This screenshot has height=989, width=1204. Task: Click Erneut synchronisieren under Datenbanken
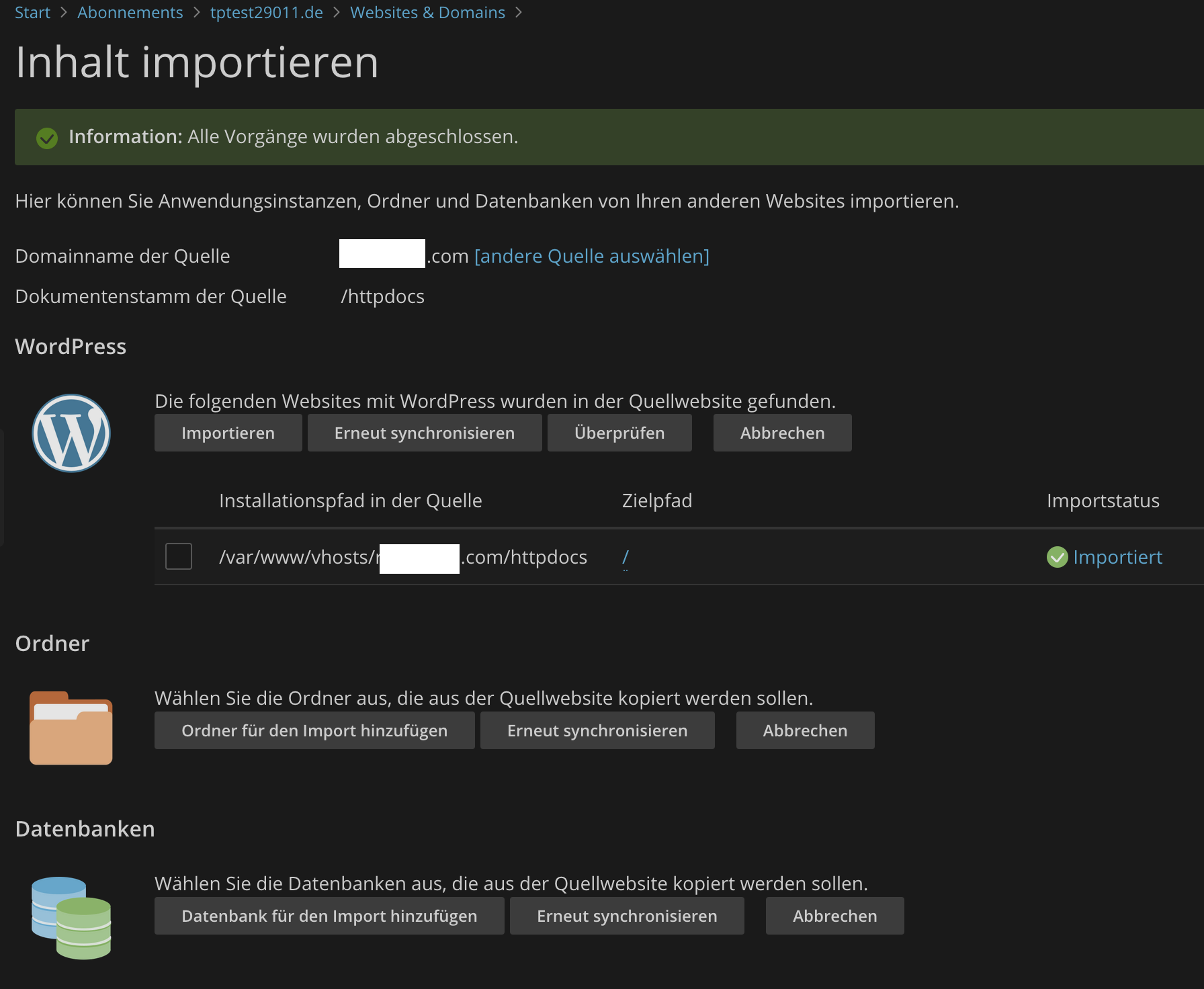[627, 916]
